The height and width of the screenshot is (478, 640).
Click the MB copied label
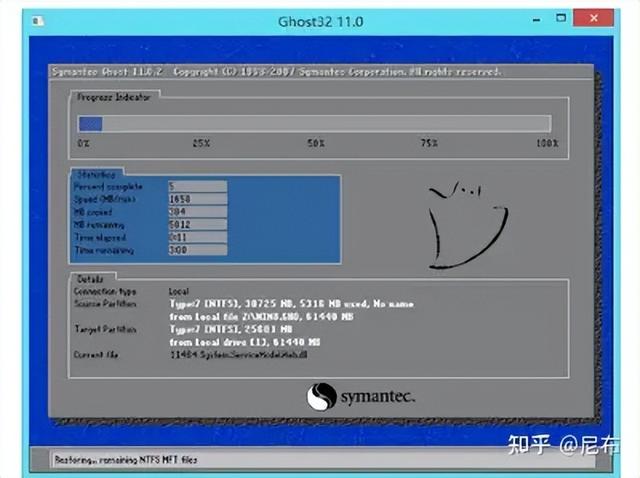pyautogui.click(x=93, y=212)
